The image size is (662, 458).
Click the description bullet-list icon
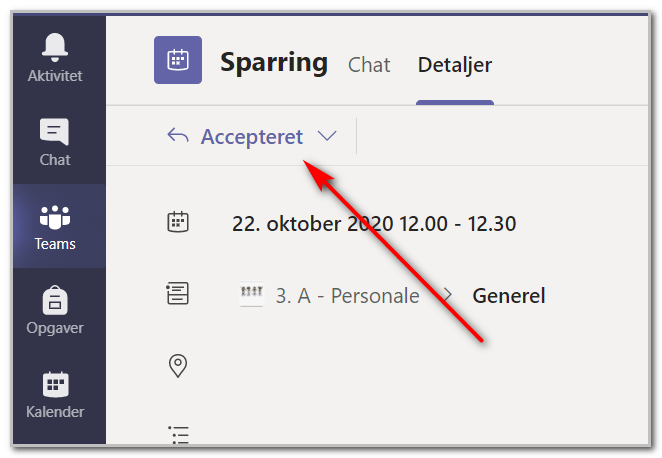coord(178,435)
